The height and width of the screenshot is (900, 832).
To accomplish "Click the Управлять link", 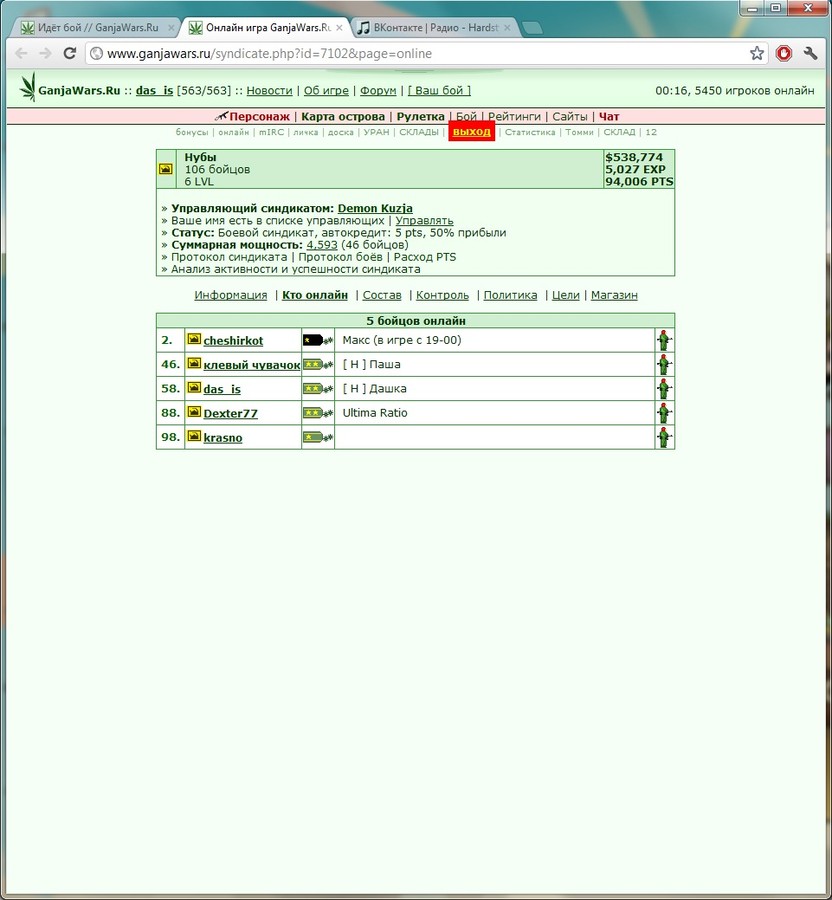I will point(424,220).
